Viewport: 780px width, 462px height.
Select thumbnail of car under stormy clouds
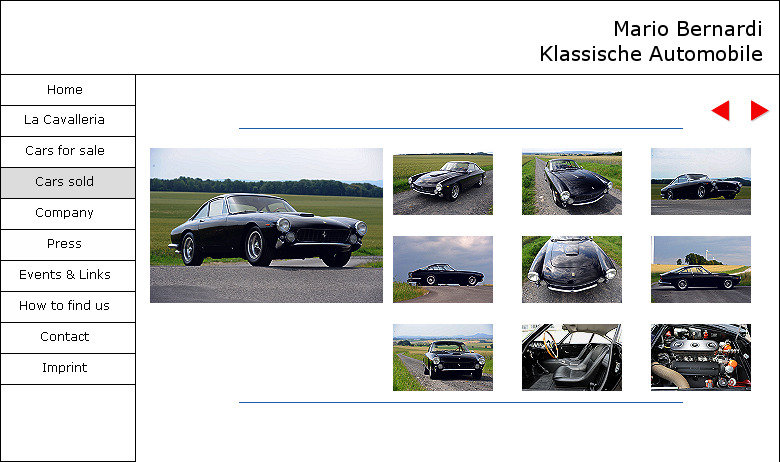(x=443, y=270)
